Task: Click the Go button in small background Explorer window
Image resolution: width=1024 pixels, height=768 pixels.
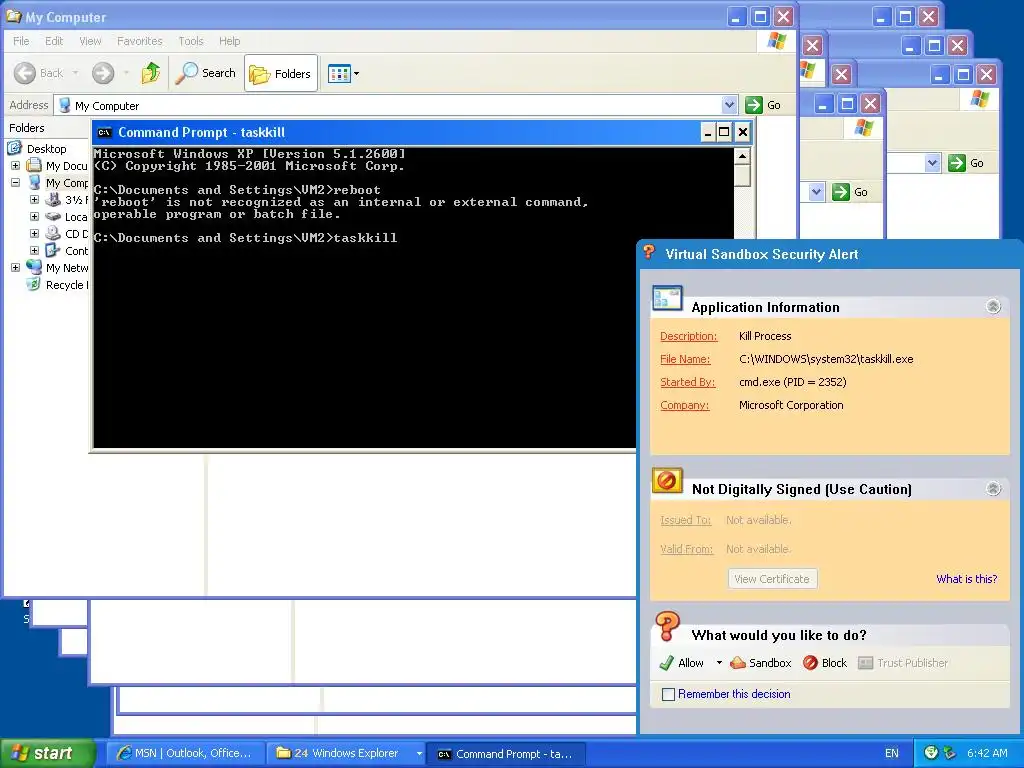Action: click(851, 192)
